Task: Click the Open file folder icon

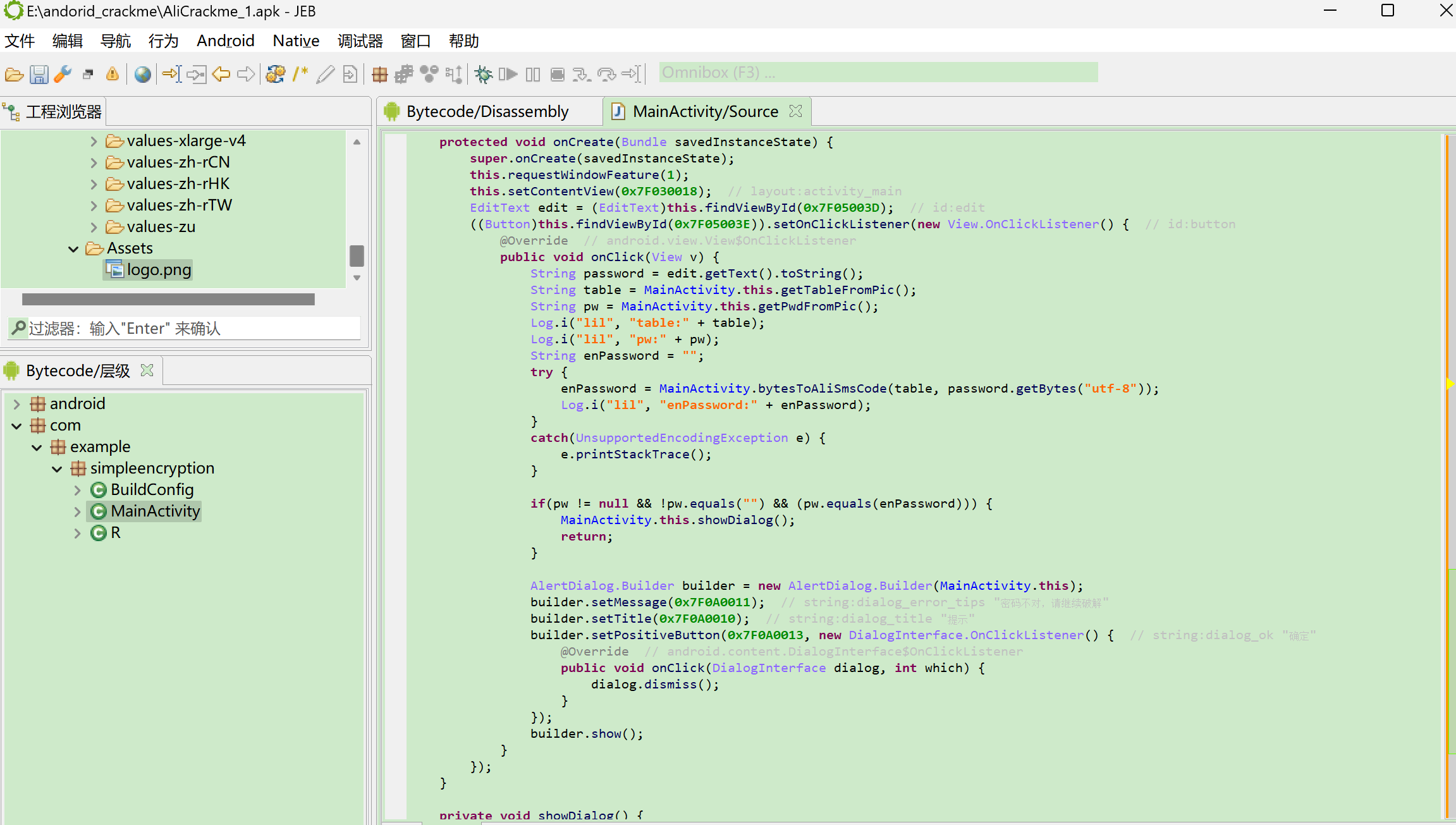Action: [x=14, y=75]
